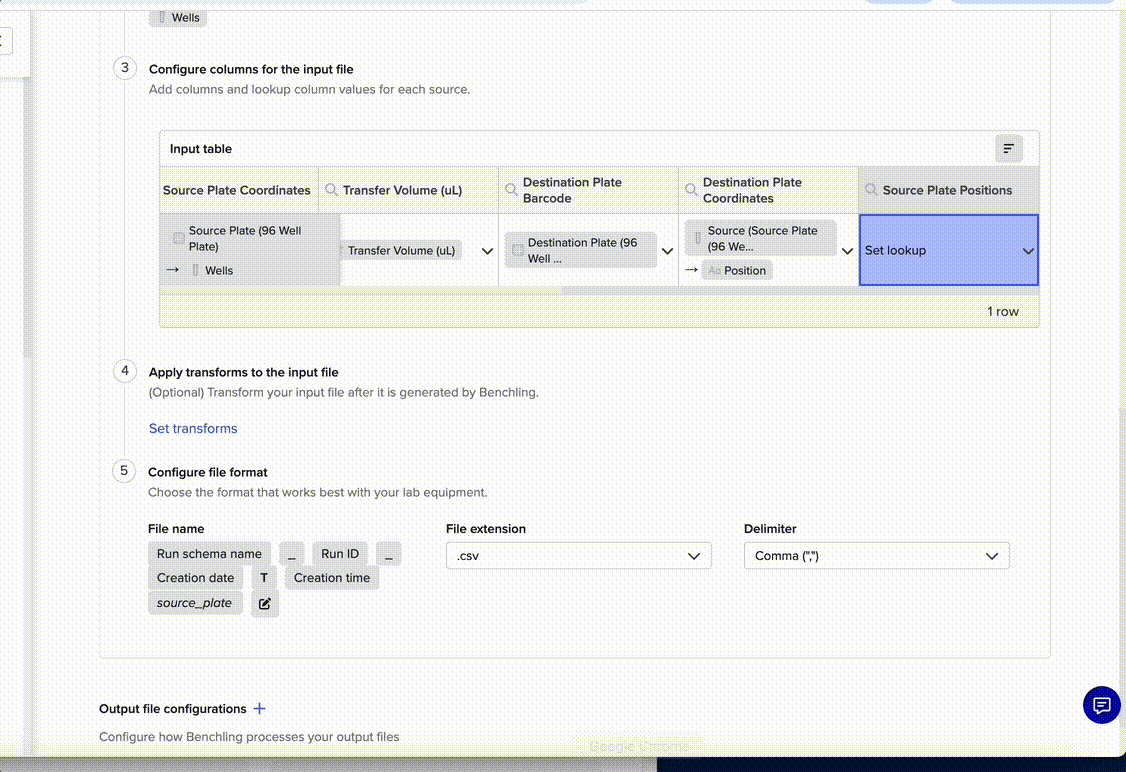Open the chat support bubble icon
This screenshot has height=772, width=1126.
point(1101,705)
